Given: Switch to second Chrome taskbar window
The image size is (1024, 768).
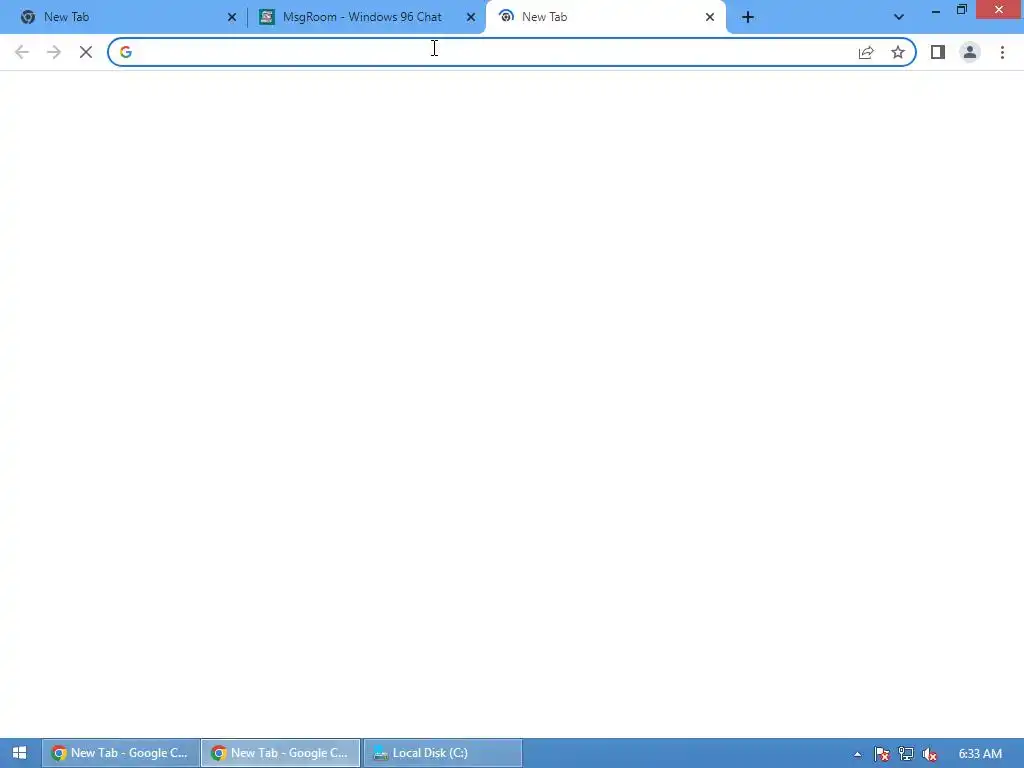Looking at the screenshot, I should click(x=281, y=753).
